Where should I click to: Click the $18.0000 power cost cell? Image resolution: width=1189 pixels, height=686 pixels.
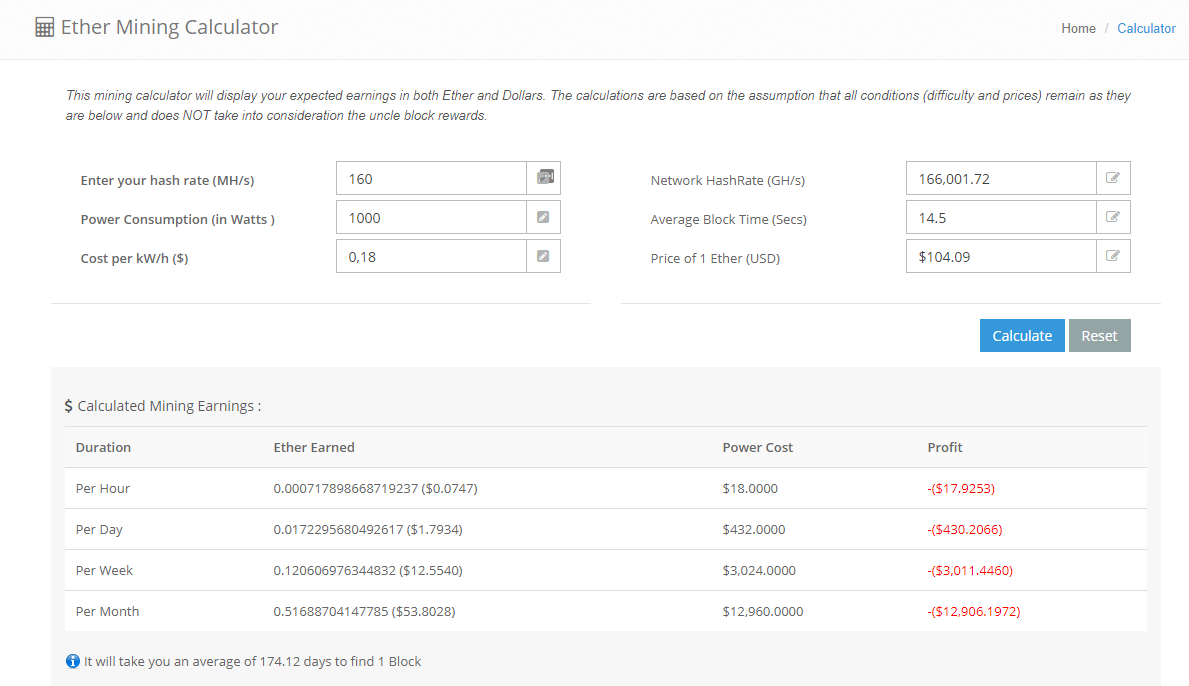coord(750,488)
